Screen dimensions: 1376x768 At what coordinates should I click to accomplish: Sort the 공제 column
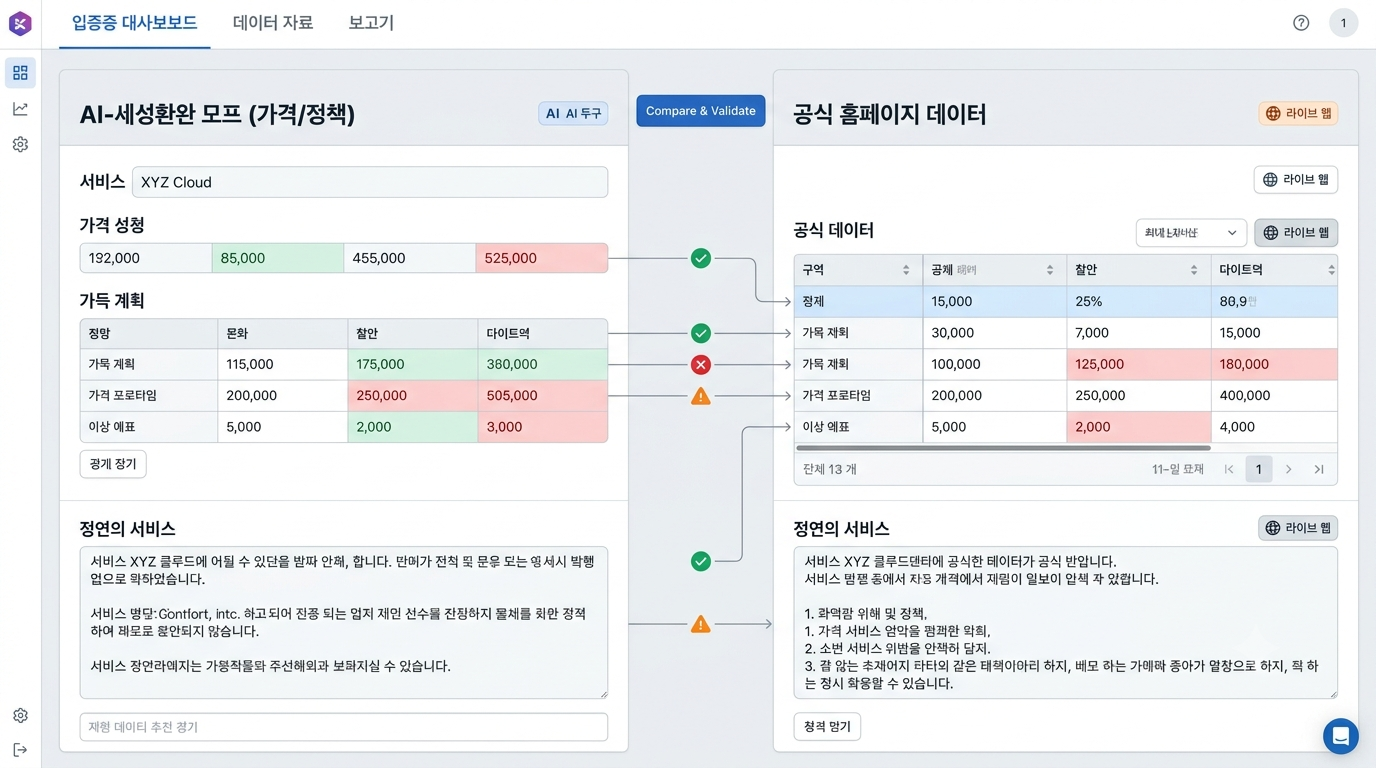[x=1050, y=271]
